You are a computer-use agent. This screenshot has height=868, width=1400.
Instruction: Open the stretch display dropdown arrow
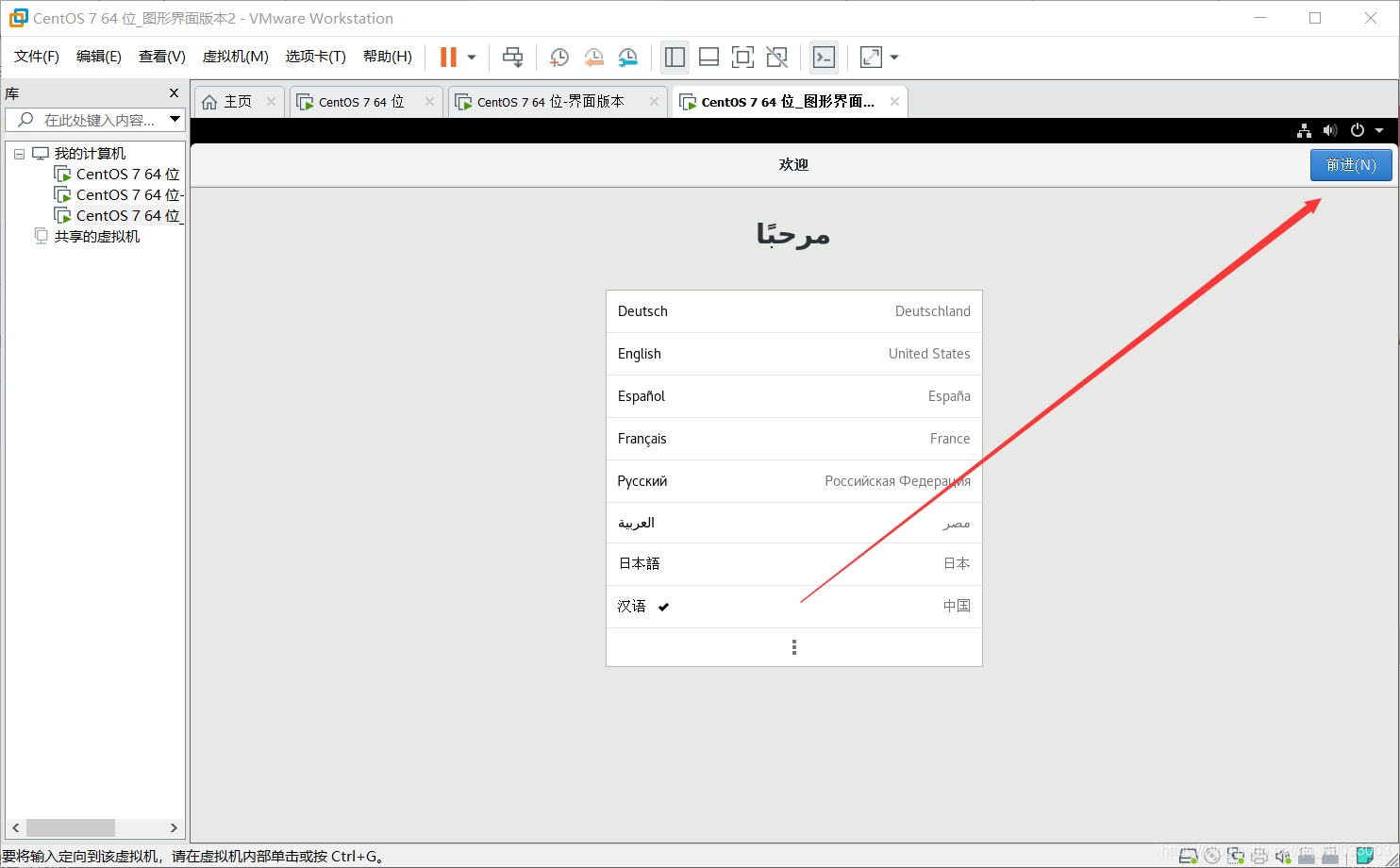(x=894, y=58)
